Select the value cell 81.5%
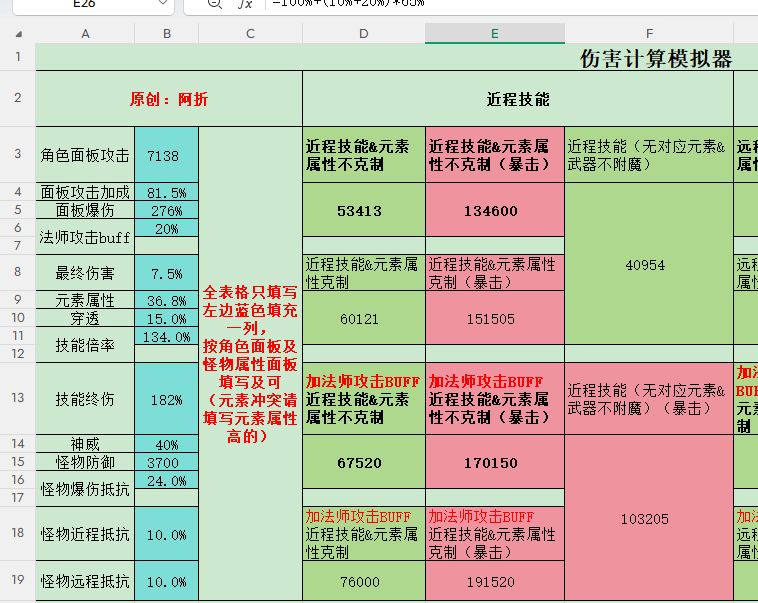 (x=167, y=192)
